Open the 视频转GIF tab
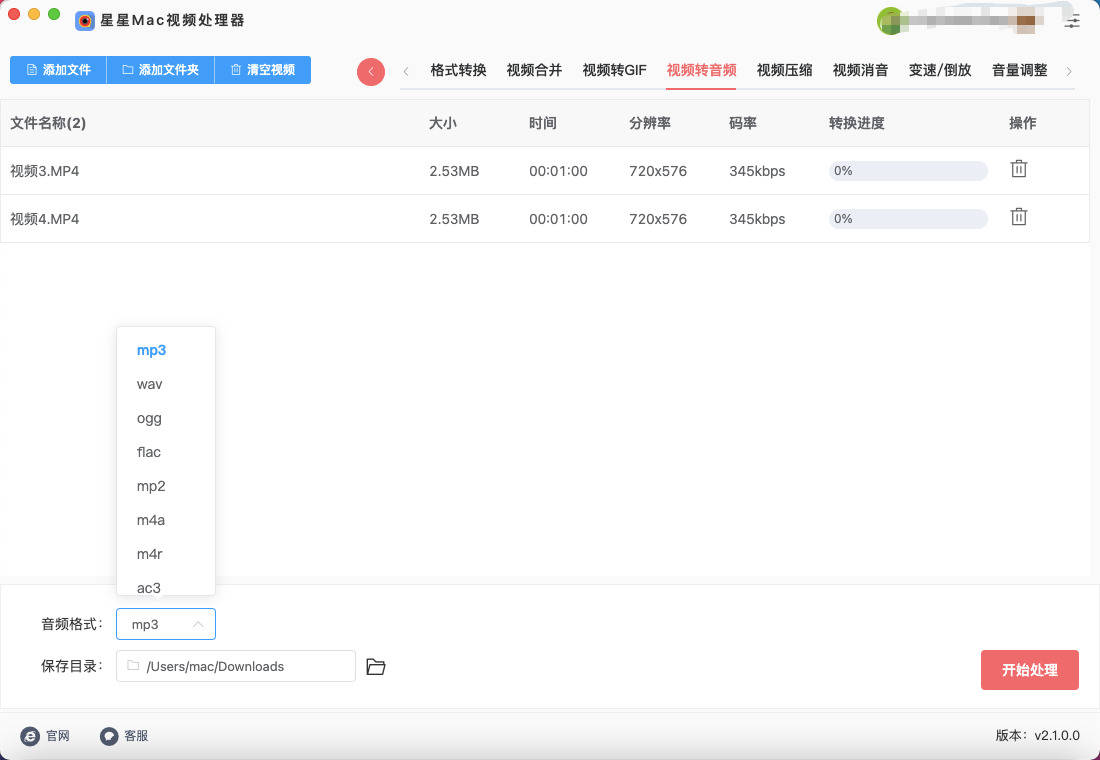 [x=614, y=70]
